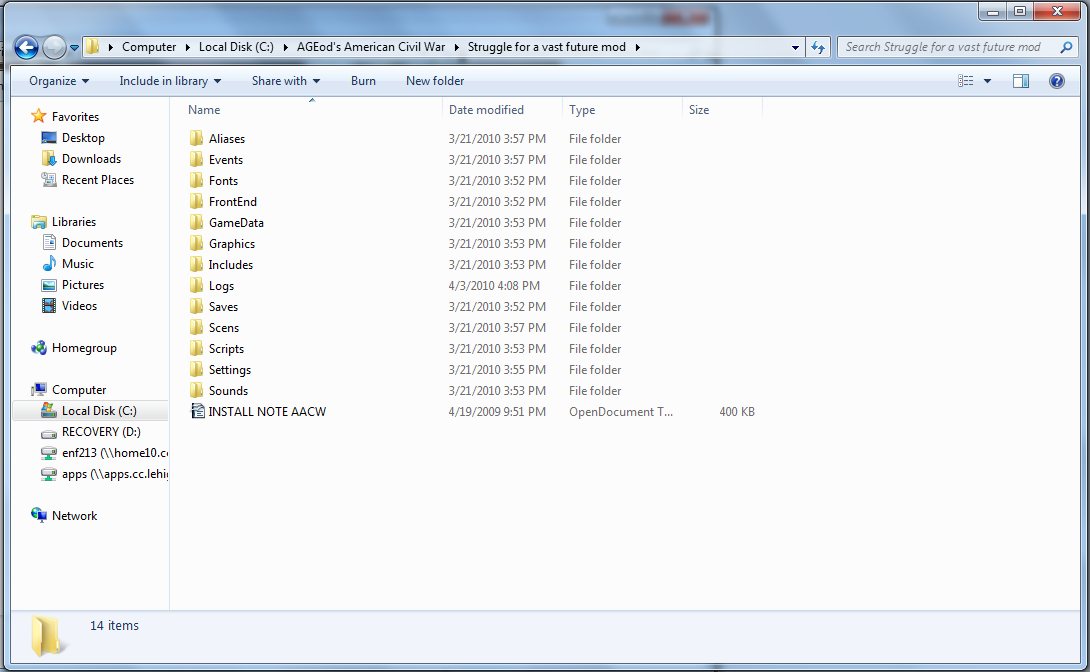Click the Burn toolbar button
This screenshot has width=1090, height=672.
coord(363,81)
